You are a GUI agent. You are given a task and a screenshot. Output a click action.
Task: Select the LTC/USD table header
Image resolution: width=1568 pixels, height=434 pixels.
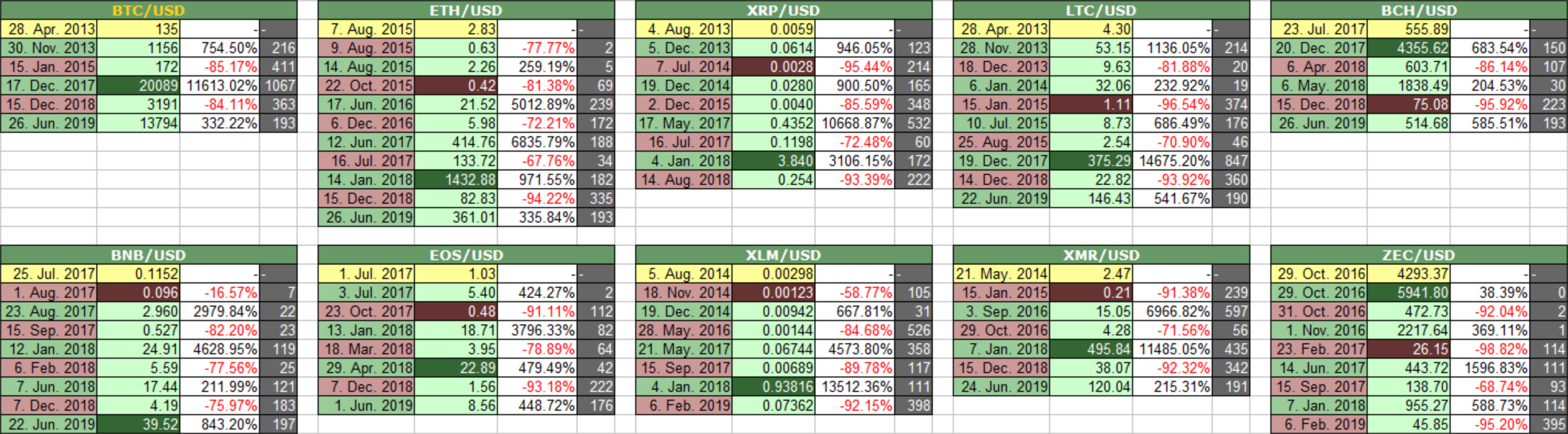pyautogui.click(x=1102, y=11)
